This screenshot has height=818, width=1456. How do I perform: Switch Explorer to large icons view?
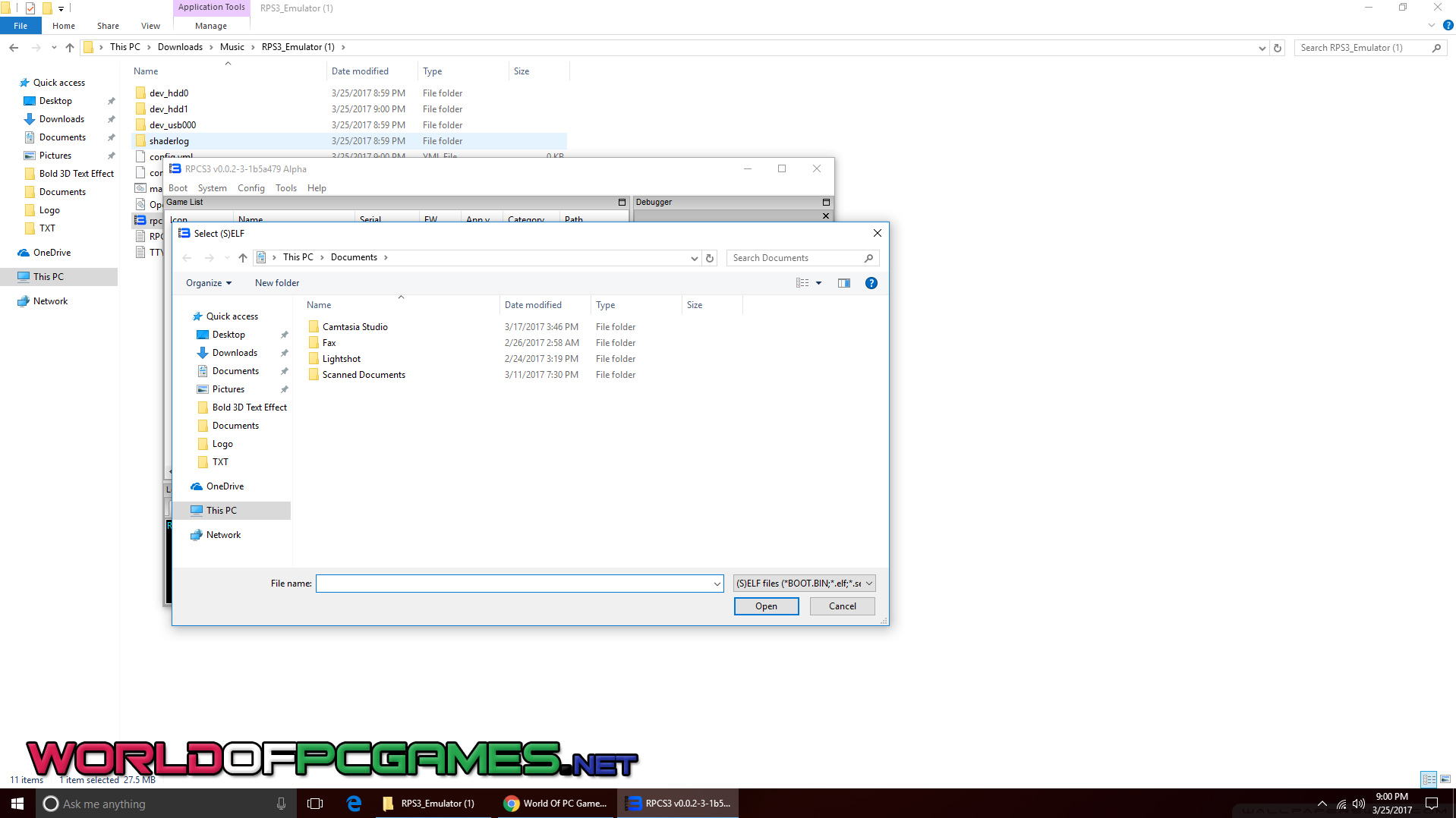click(1445, 779)
